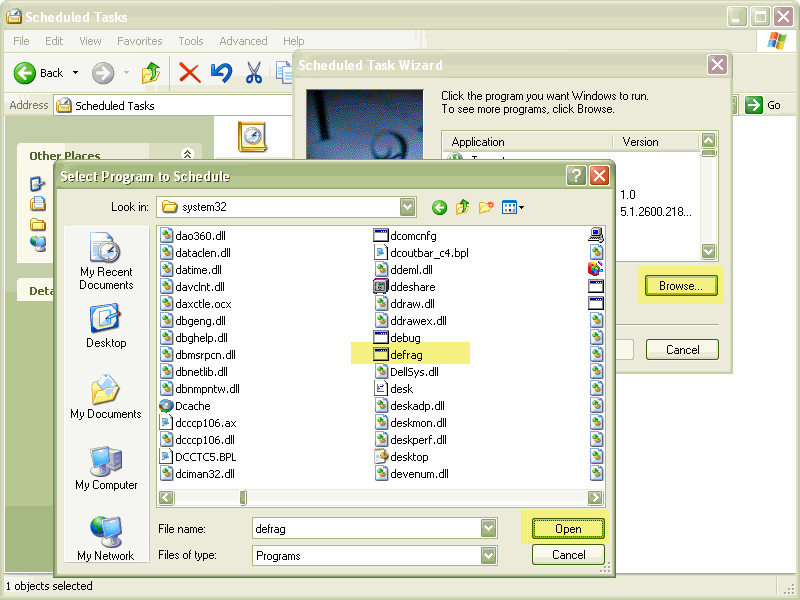Viewport: 800px width, 600px height.
Task: Click the Version column header in wizard
Action: click(x=656, y=142)
